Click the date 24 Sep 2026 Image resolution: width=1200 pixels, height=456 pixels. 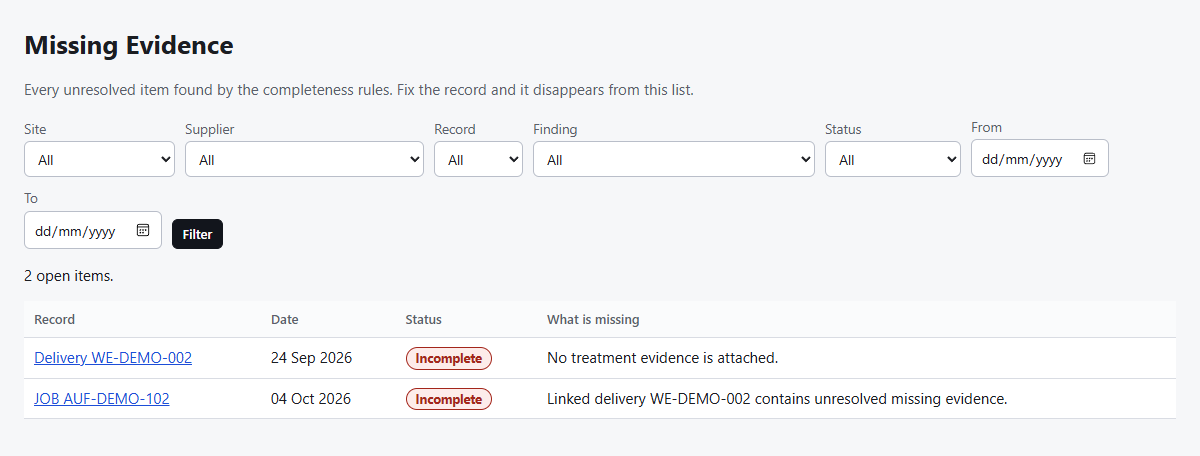click(x=311, y=358)
